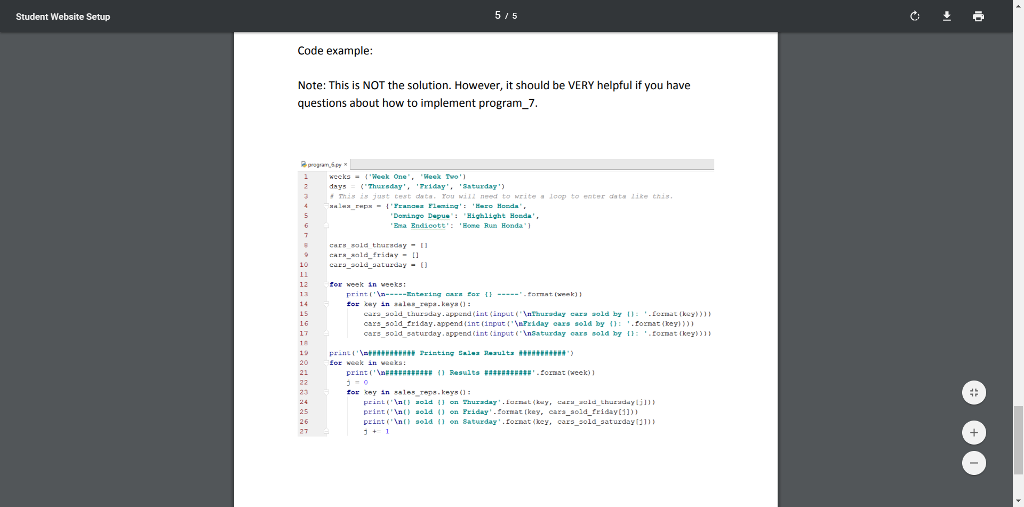Click 'cars_sold_saturday = []' on line 10

point(378,265)
